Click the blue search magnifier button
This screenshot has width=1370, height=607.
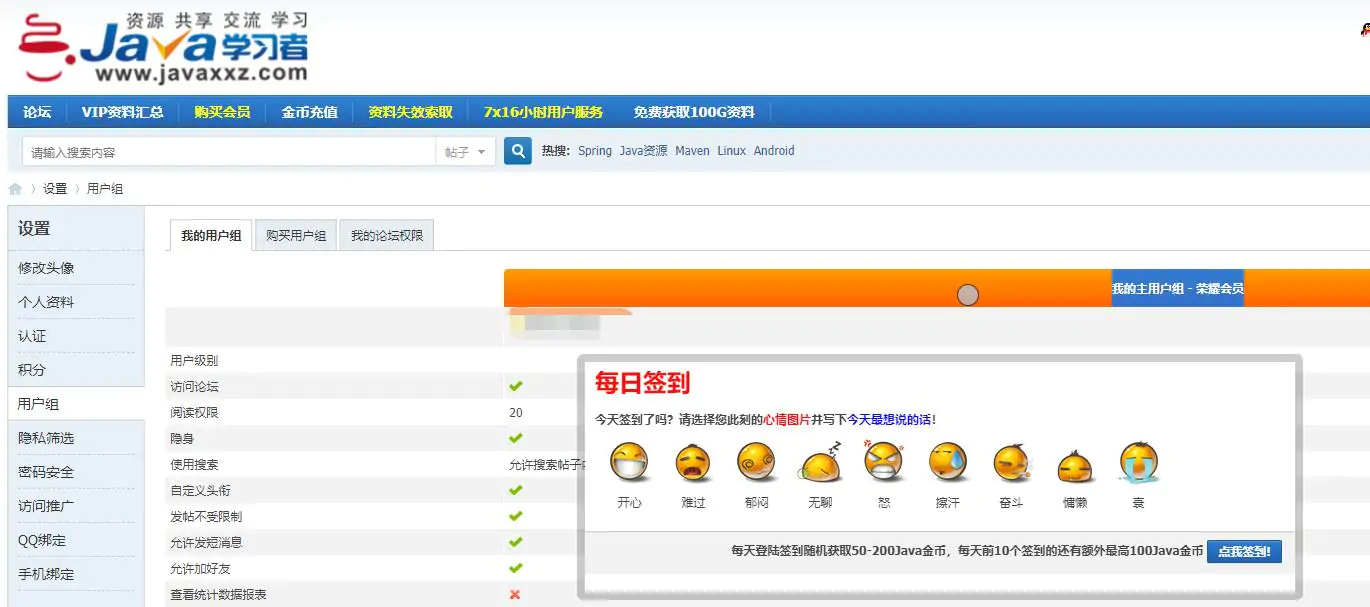pos(517,151)
